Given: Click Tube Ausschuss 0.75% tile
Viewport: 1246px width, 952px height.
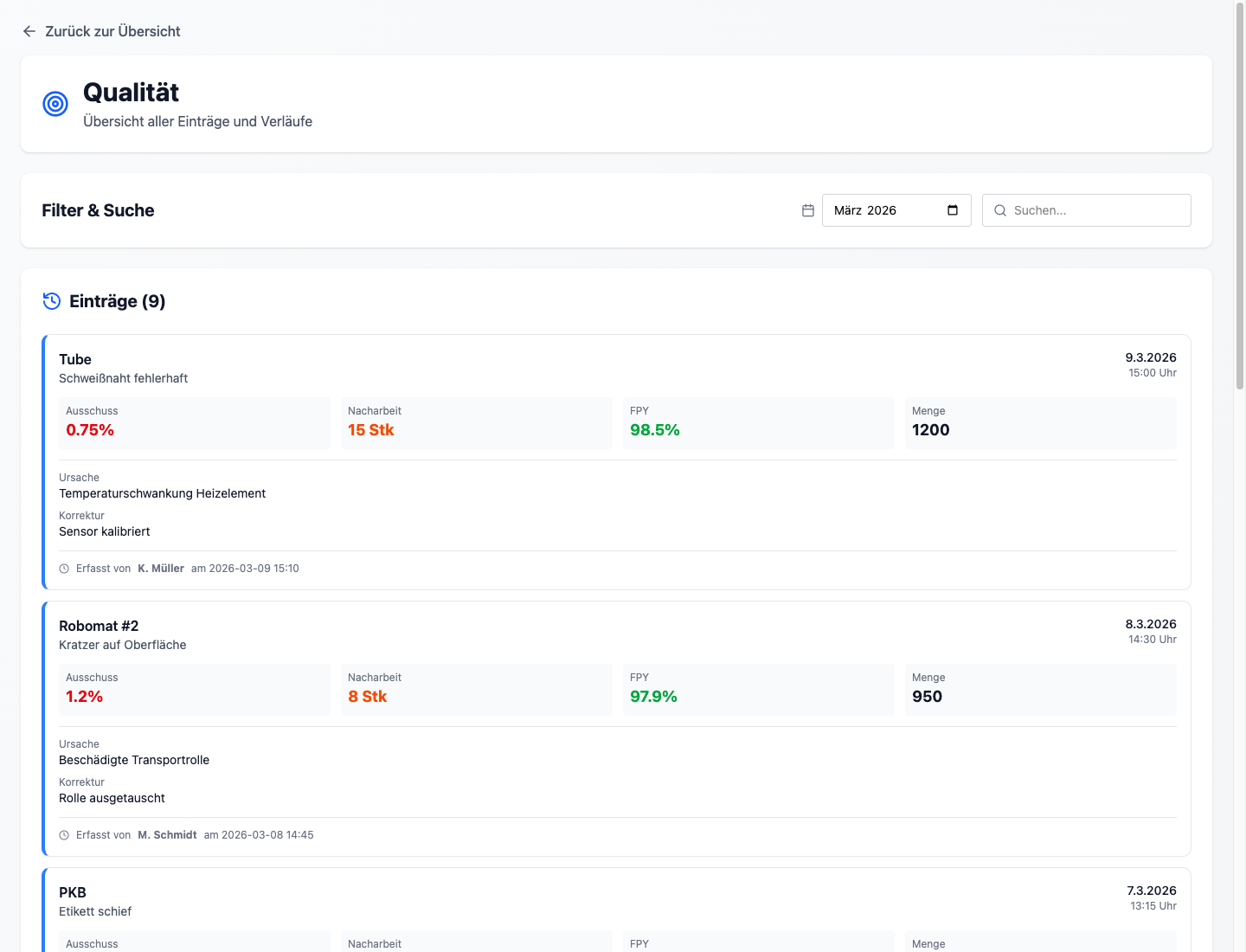Looking at the screenshot, I should coord(195,422).
